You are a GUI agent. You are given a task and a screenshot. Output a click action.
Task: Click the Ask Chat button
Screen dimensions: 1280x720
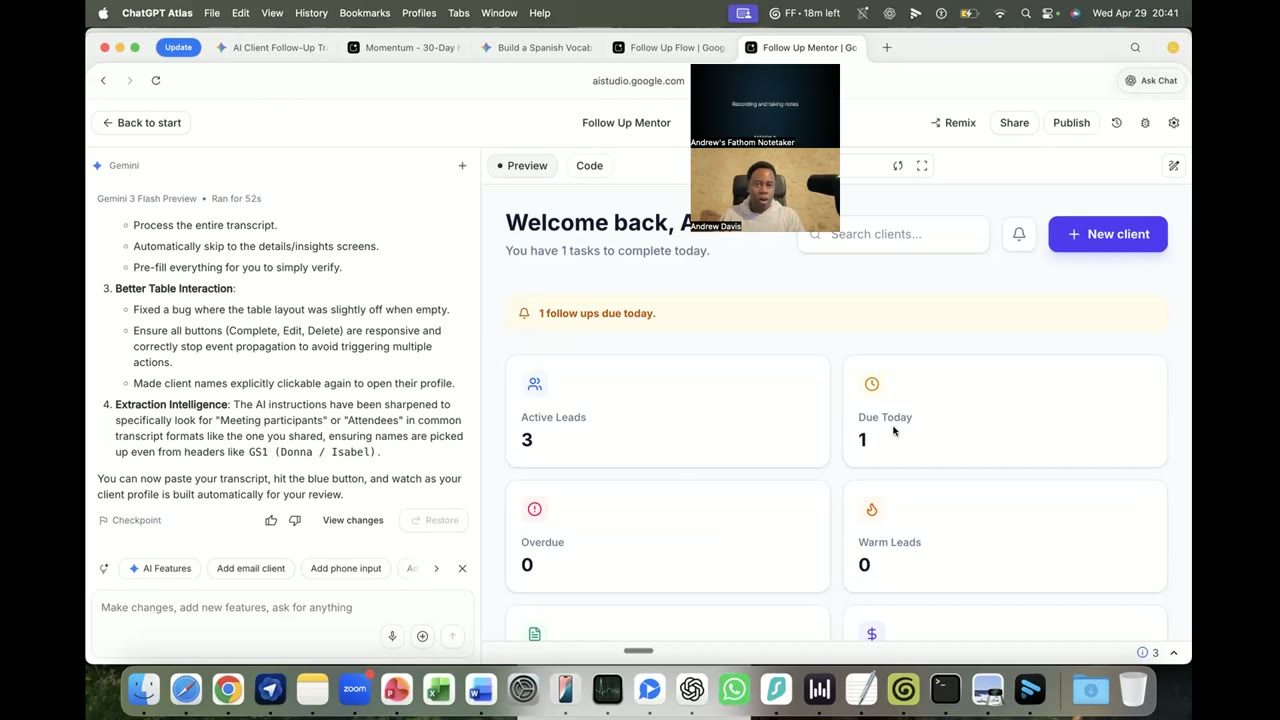(x=1150, y=80)
